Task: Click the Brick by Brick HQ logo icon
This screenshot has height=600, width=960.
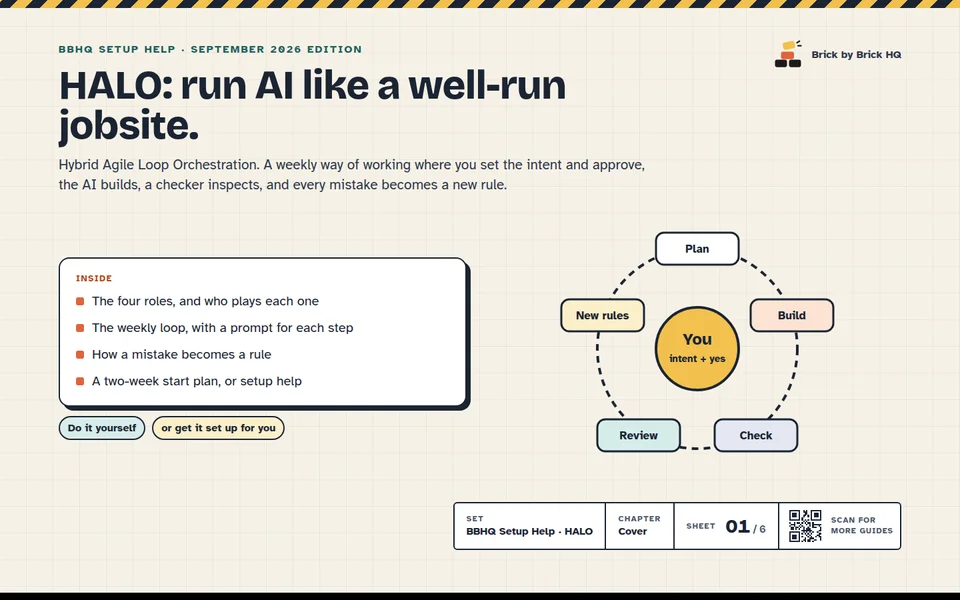Action: click(788, 54)
